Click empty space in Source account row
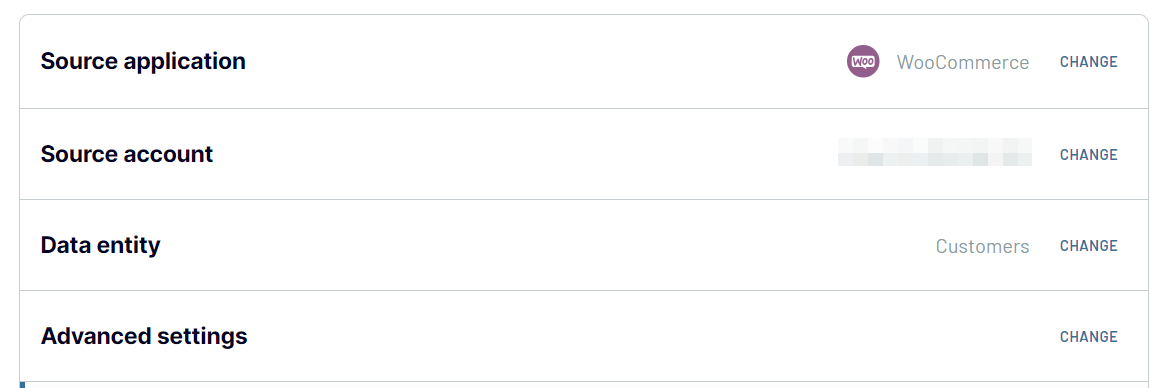The image size is (1160, 388). click(x=525, y=154)
